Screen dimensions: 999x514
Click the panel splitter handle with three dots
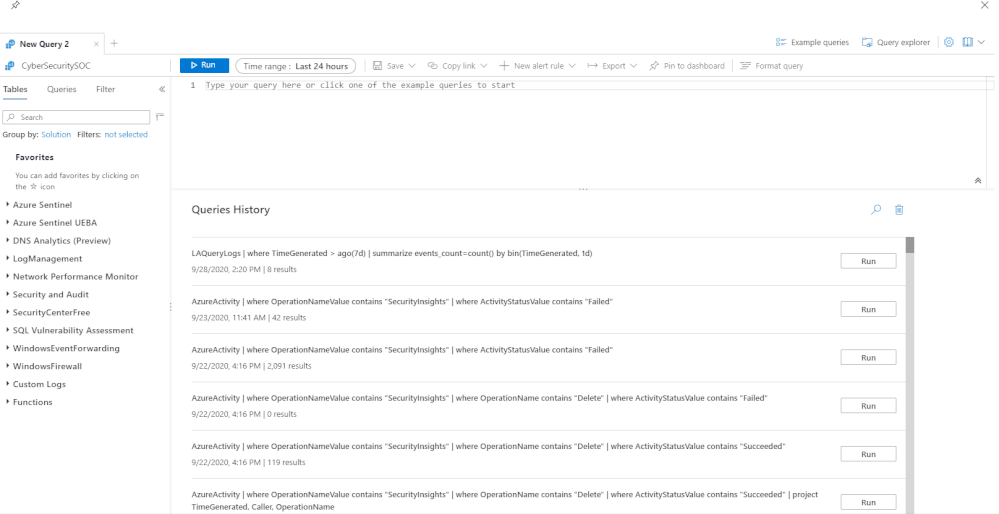pos(582,189)
